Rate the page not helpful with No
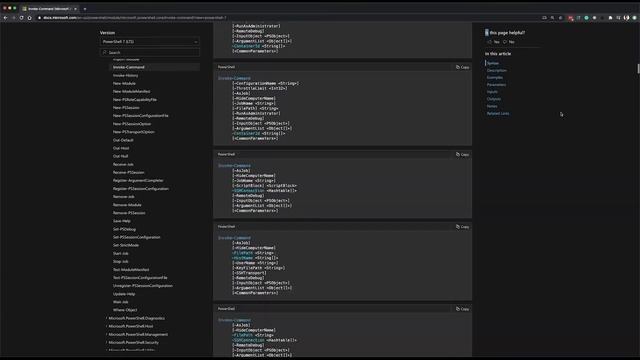640x360 pixels. tap(509, 42)
